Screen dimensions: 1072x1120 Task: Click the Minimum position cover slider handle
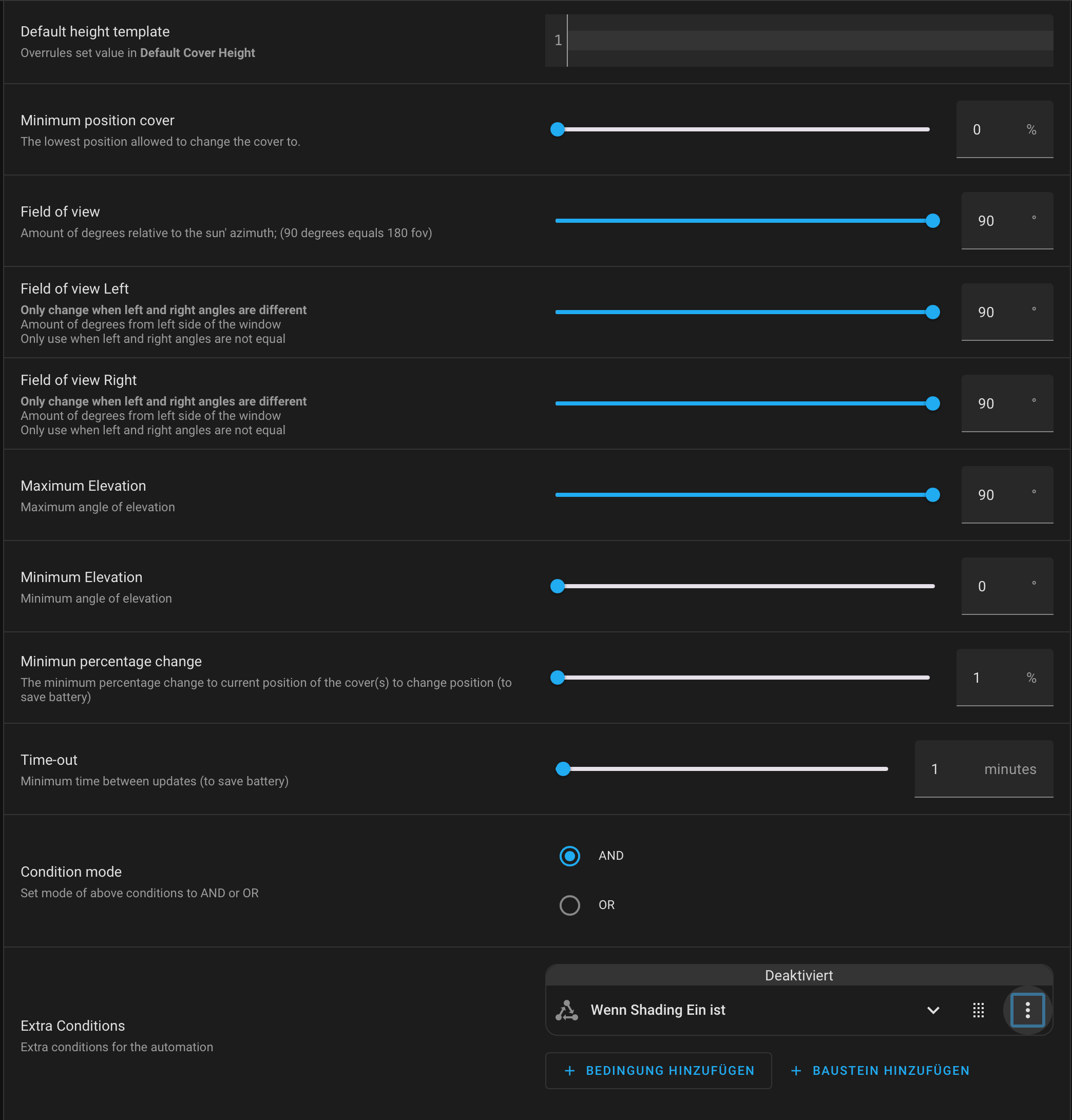tap(557, 130)
